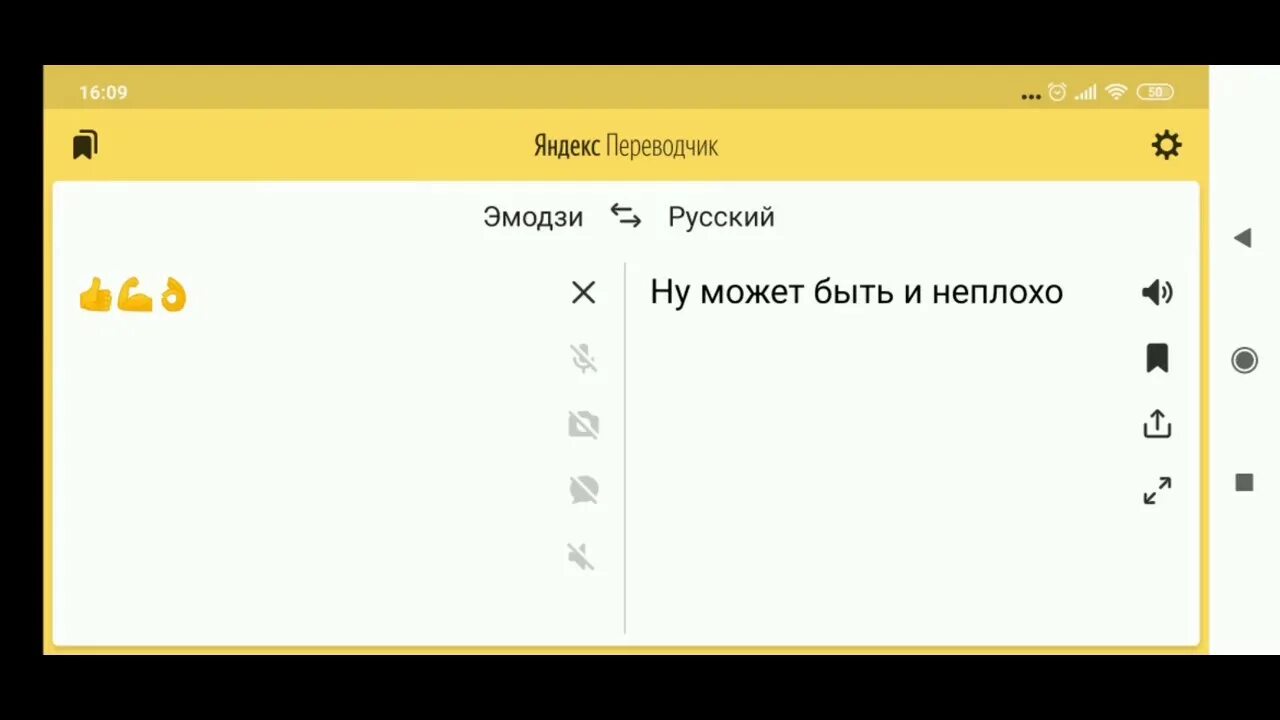Viewport: 1280px width, 720px height.
Task: Tap the Яндекс Переводчик title
Action: point(626,146)
